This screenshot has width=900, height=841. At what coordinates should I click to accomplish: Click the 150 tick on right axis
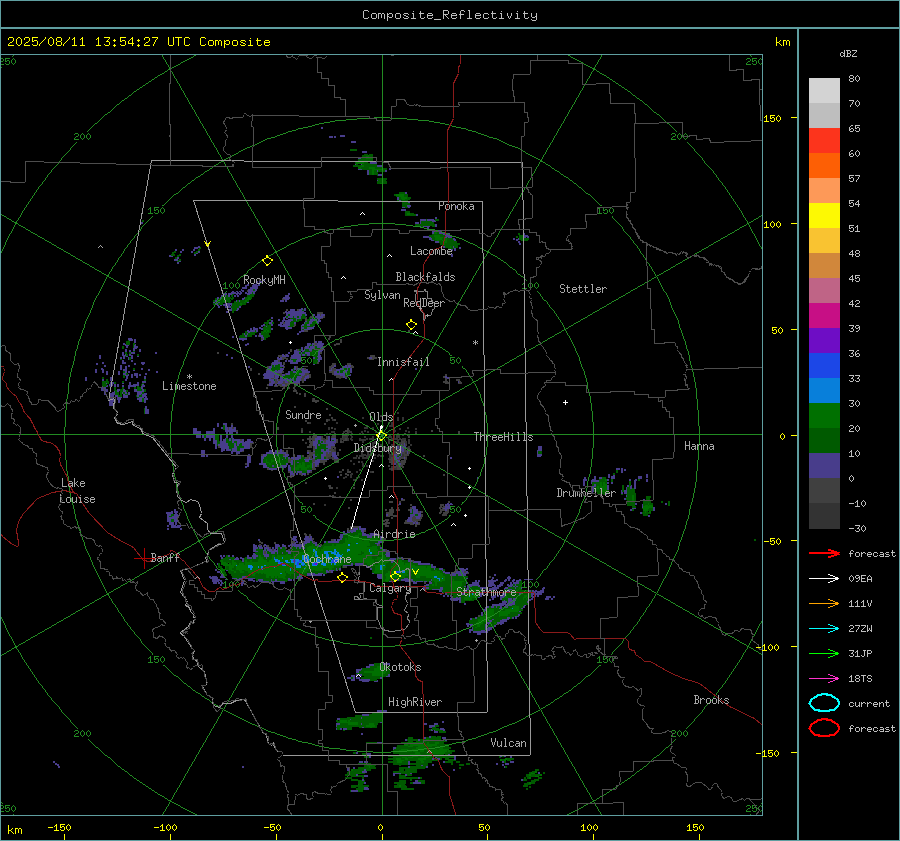772,118
